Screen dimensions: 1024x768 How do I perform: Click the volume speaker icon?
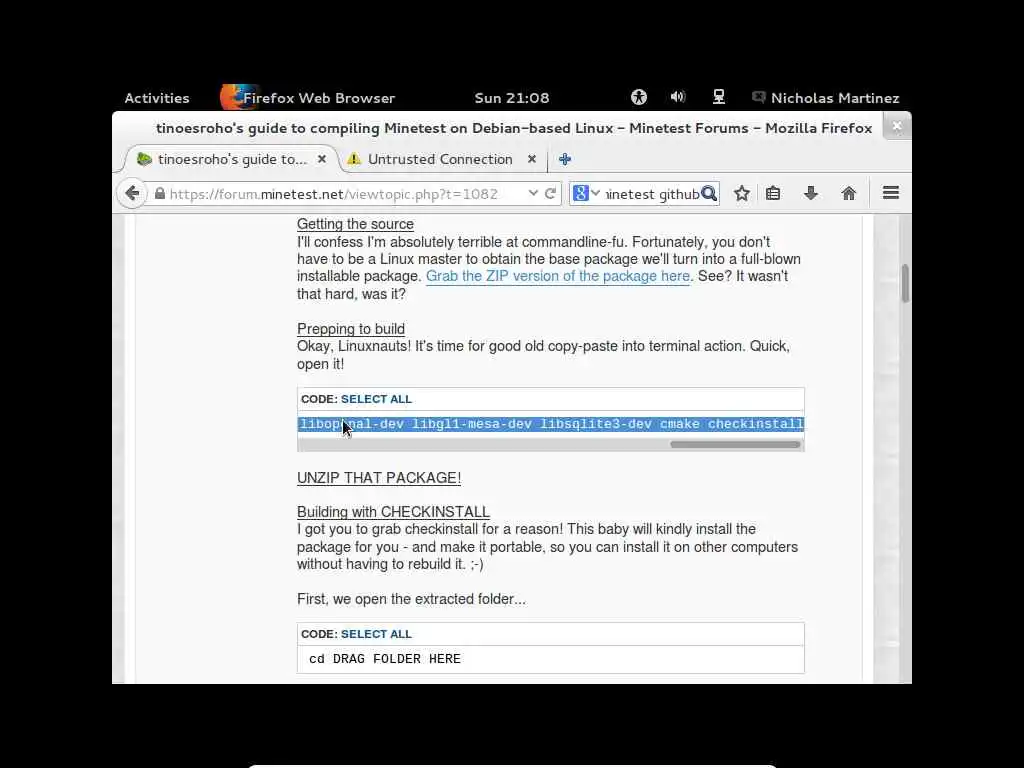pos(678,97)
